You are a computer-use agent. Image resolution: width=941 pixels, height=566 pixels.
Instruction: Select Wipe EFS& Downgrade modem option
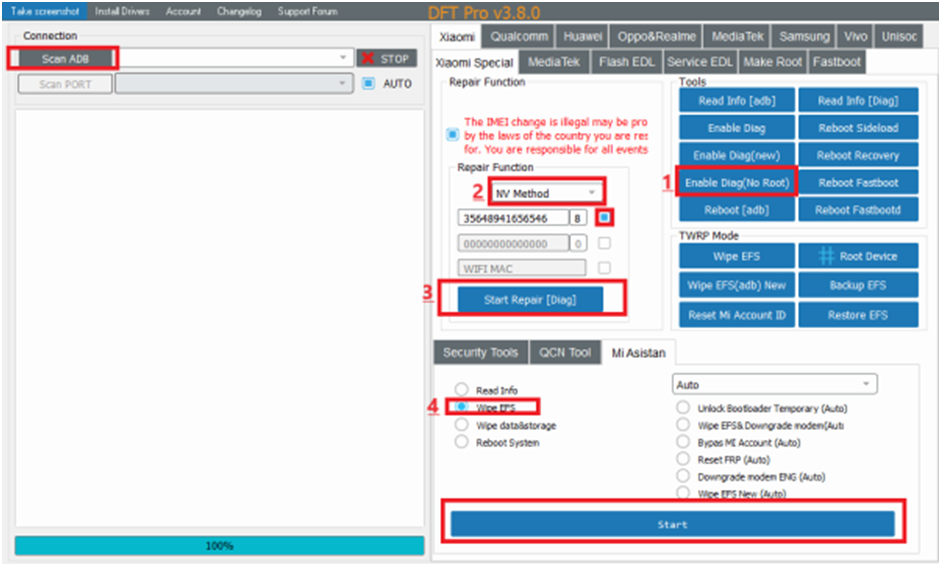(x=683, y=424)
